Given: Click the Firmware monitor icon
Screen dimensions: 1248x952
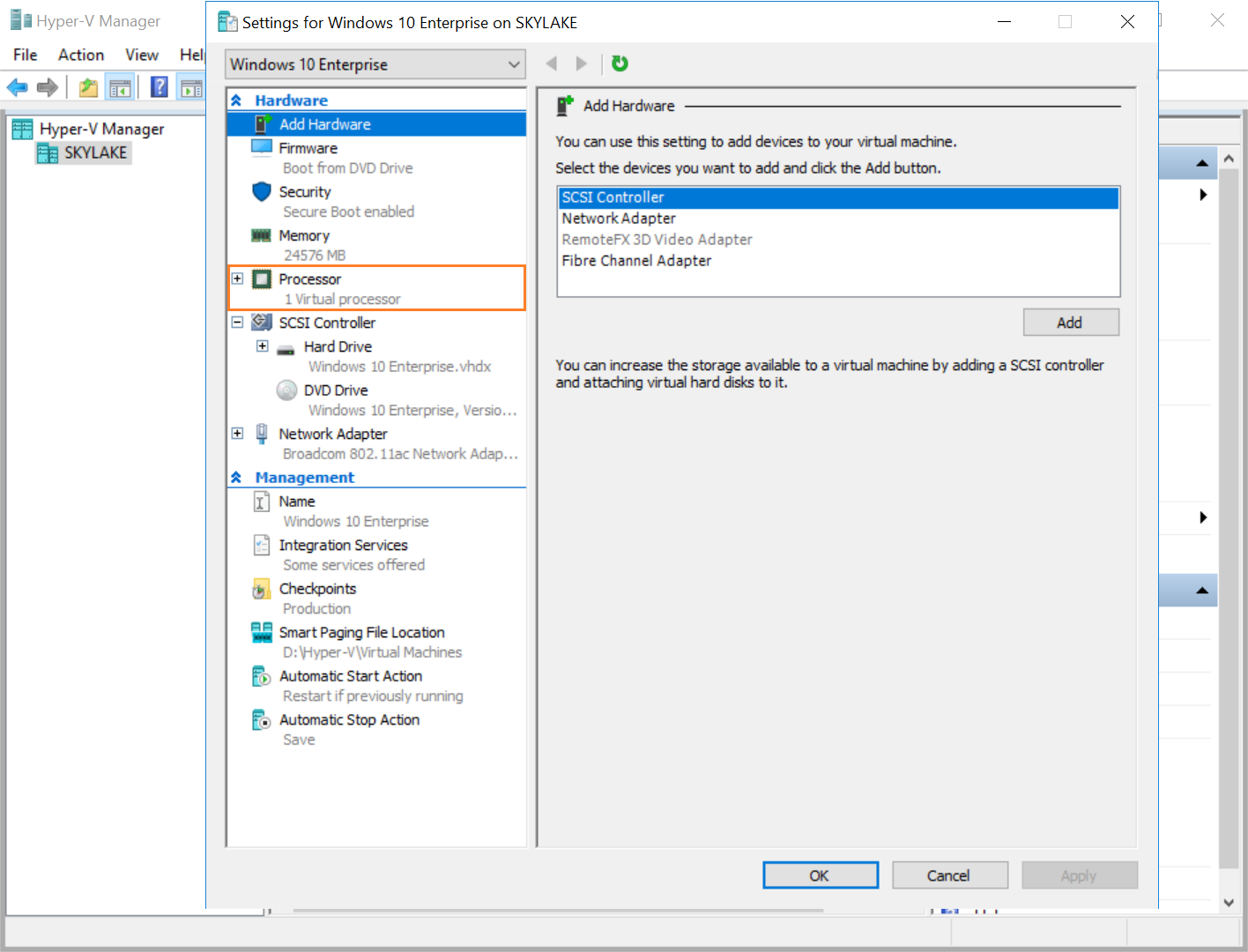Looking at the screenshot, I should coord(262,148).
